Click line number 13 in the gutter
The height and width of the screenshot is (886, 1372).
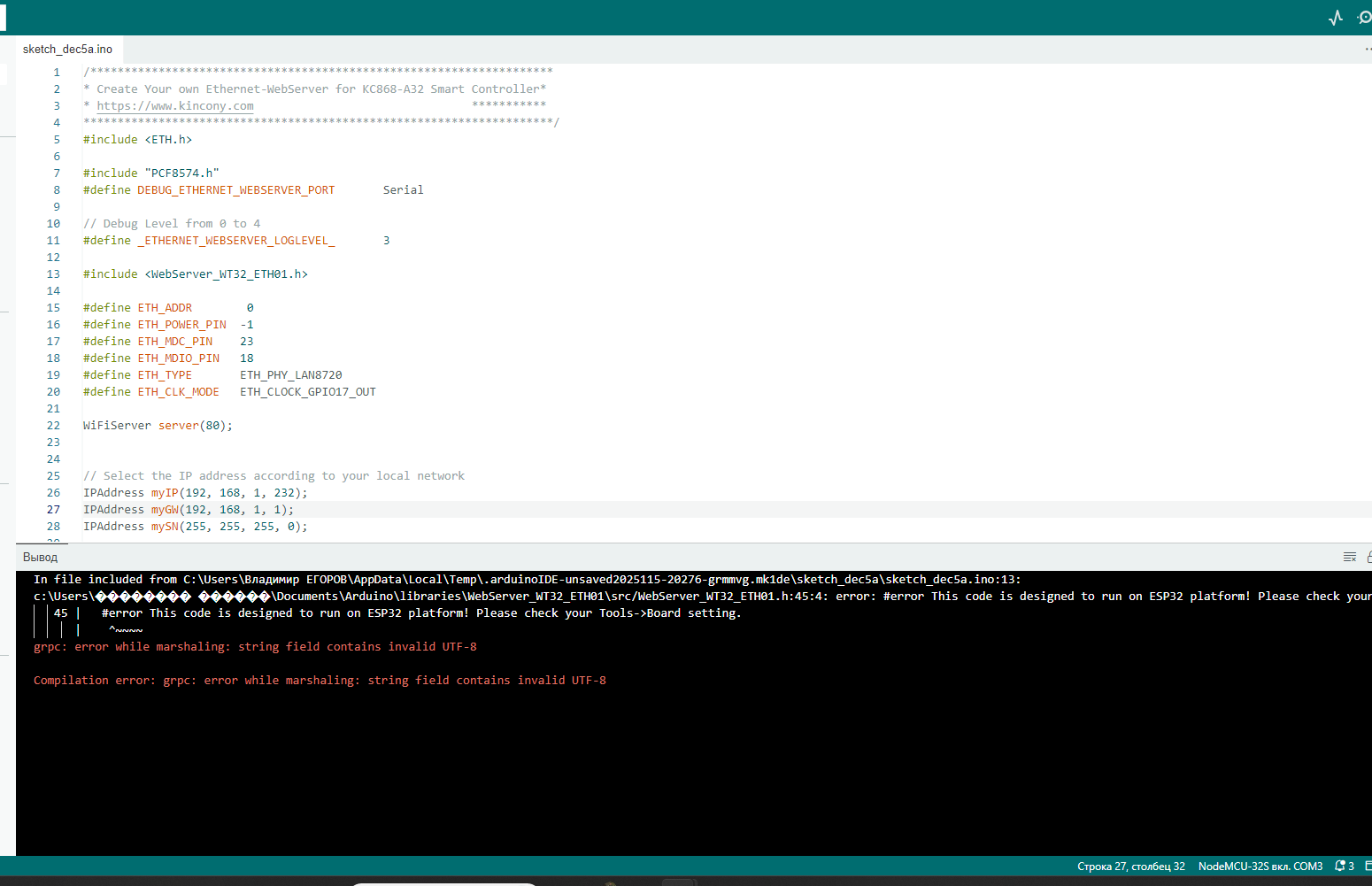pos(53,274)
